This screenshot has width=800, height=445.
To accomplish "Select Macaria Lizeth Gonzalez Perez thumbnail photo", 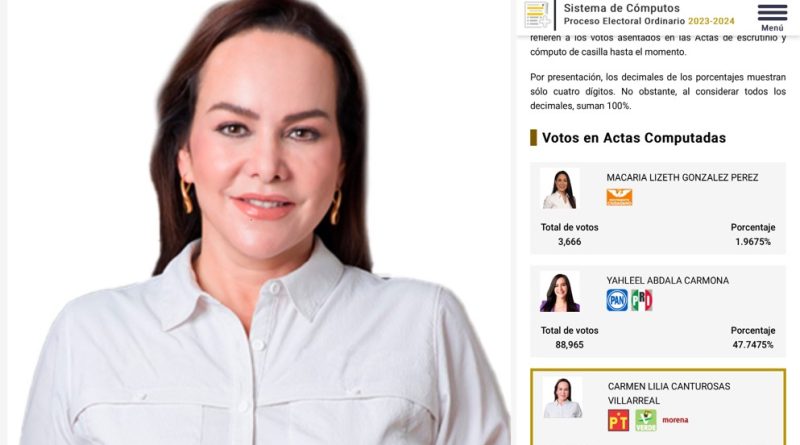I will click(x=560, y=189).
